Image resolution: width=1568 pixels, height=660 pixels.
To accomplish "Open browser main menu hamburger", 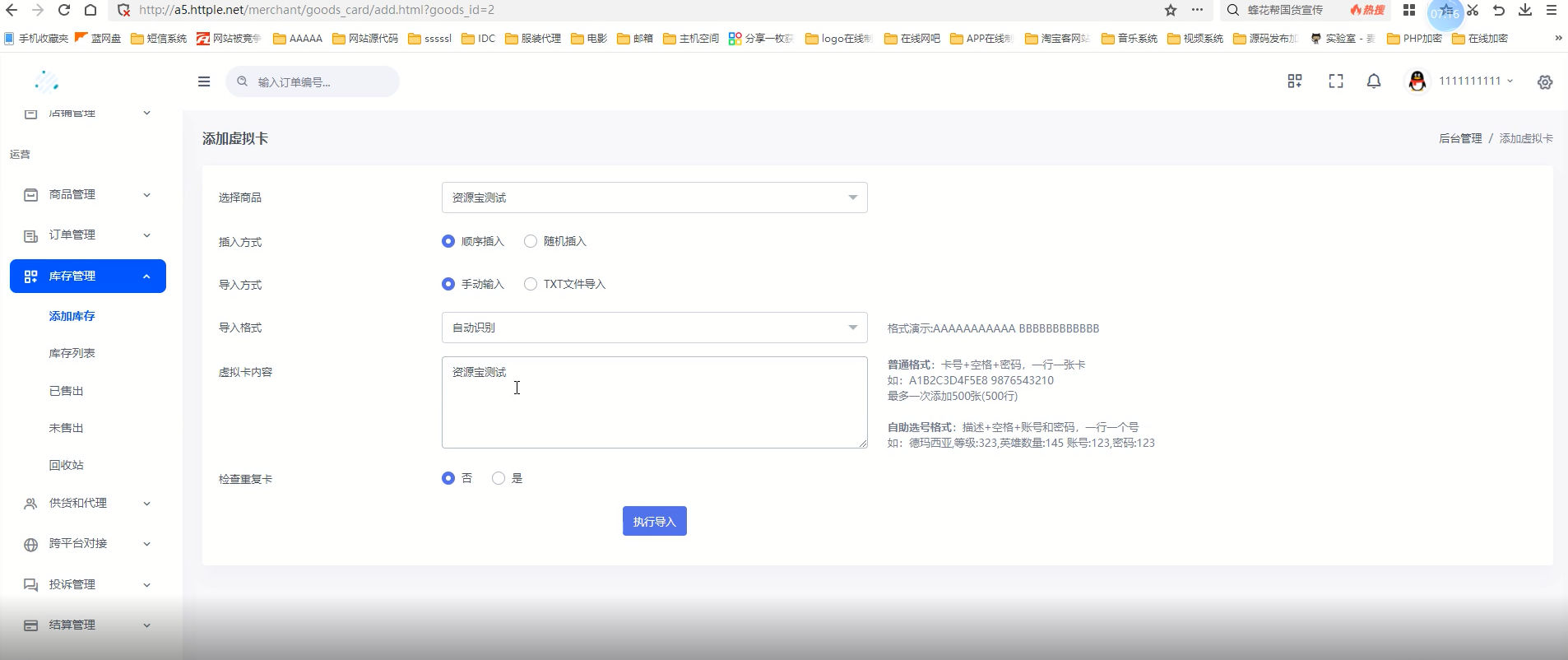I will (x=1552, y=10).
